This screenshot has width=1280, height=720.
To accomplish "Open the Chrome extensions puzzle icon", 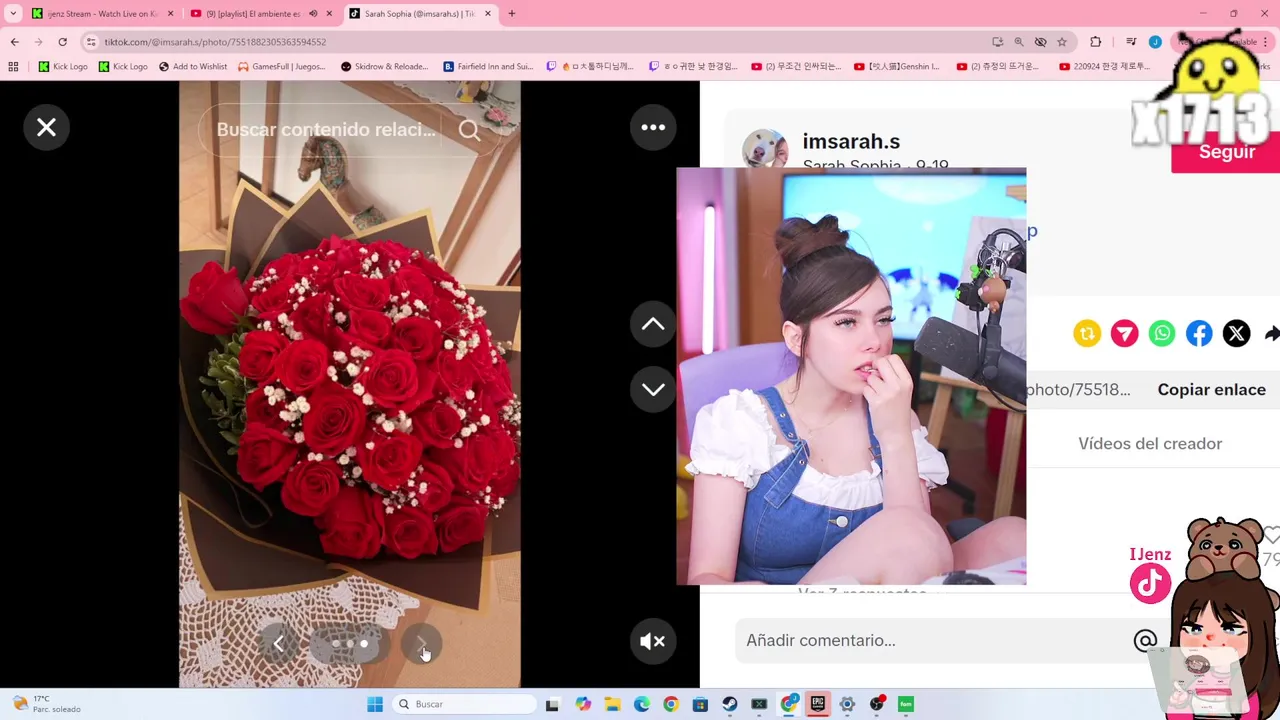I will coord(1096,42).
